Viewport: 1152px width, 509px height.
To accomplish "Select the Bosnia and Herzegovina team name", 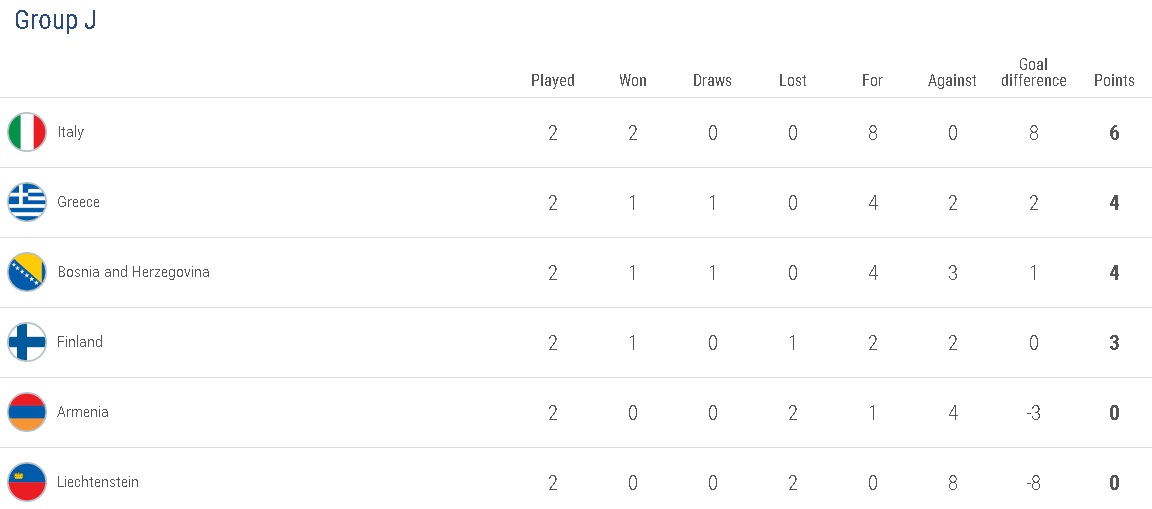I will [134, 272].
